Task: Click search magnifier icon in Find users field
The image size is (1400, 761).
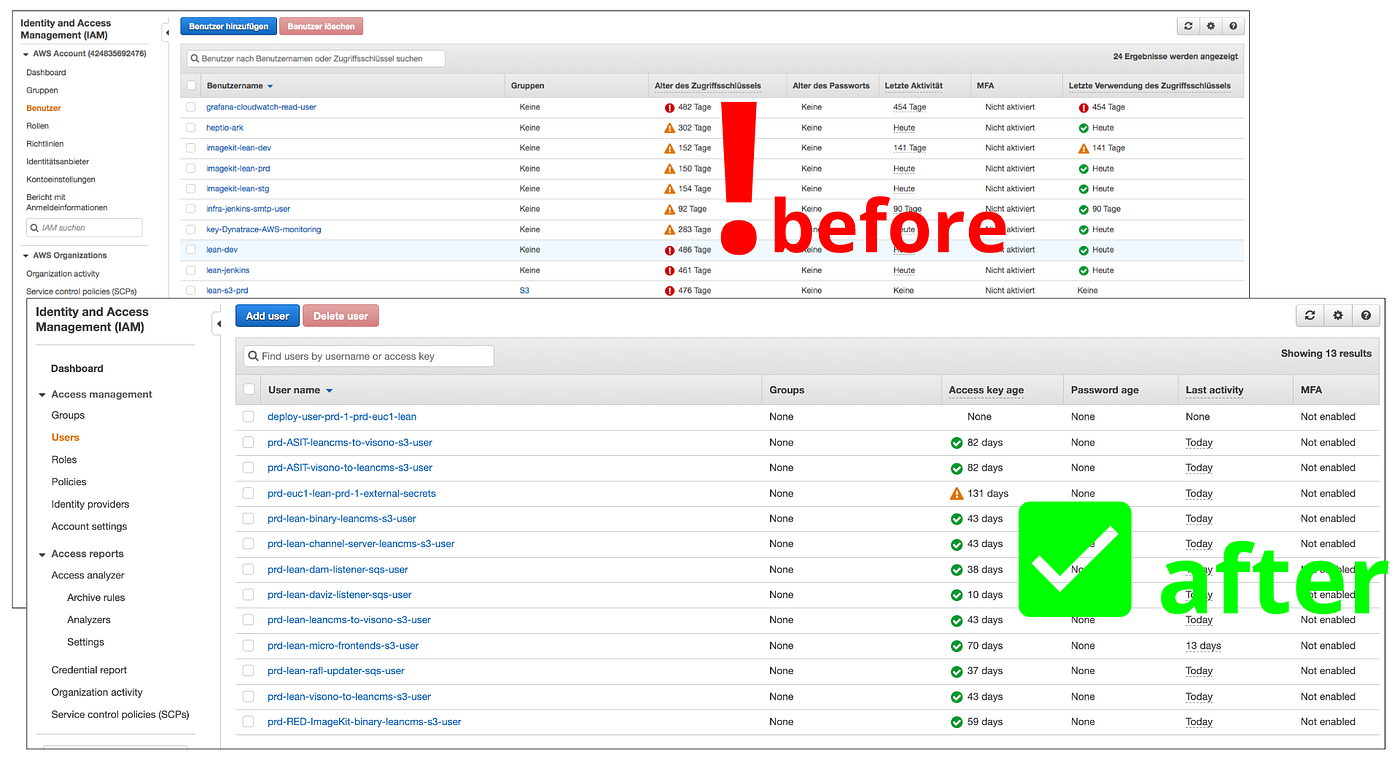Action: point(253,356)
